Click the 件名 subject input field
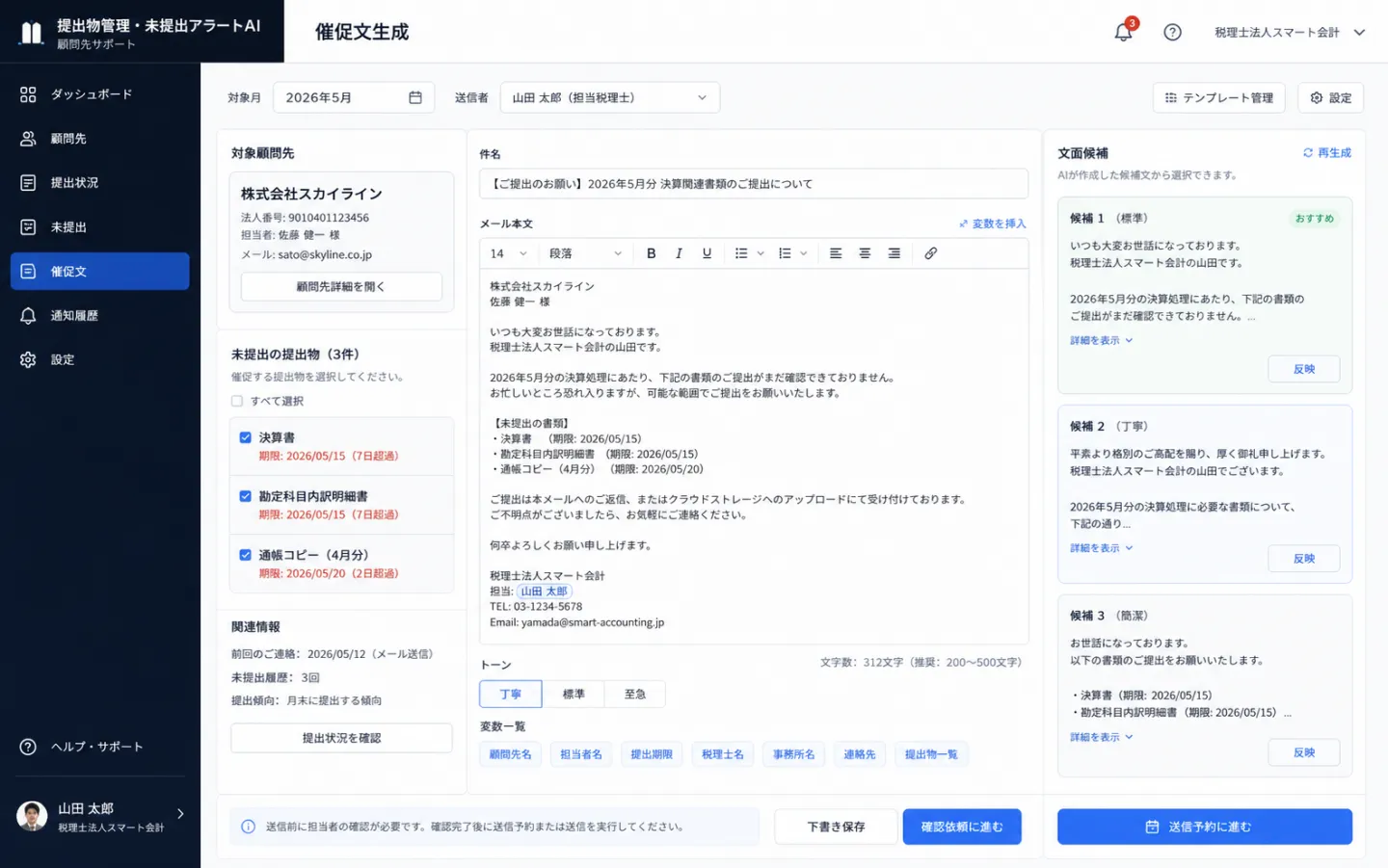 (x=754, y=184)
